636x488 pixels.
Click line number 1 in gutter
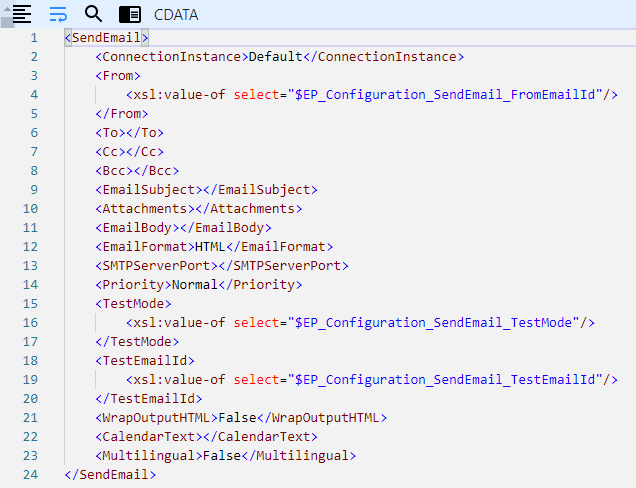click(34, 38)
